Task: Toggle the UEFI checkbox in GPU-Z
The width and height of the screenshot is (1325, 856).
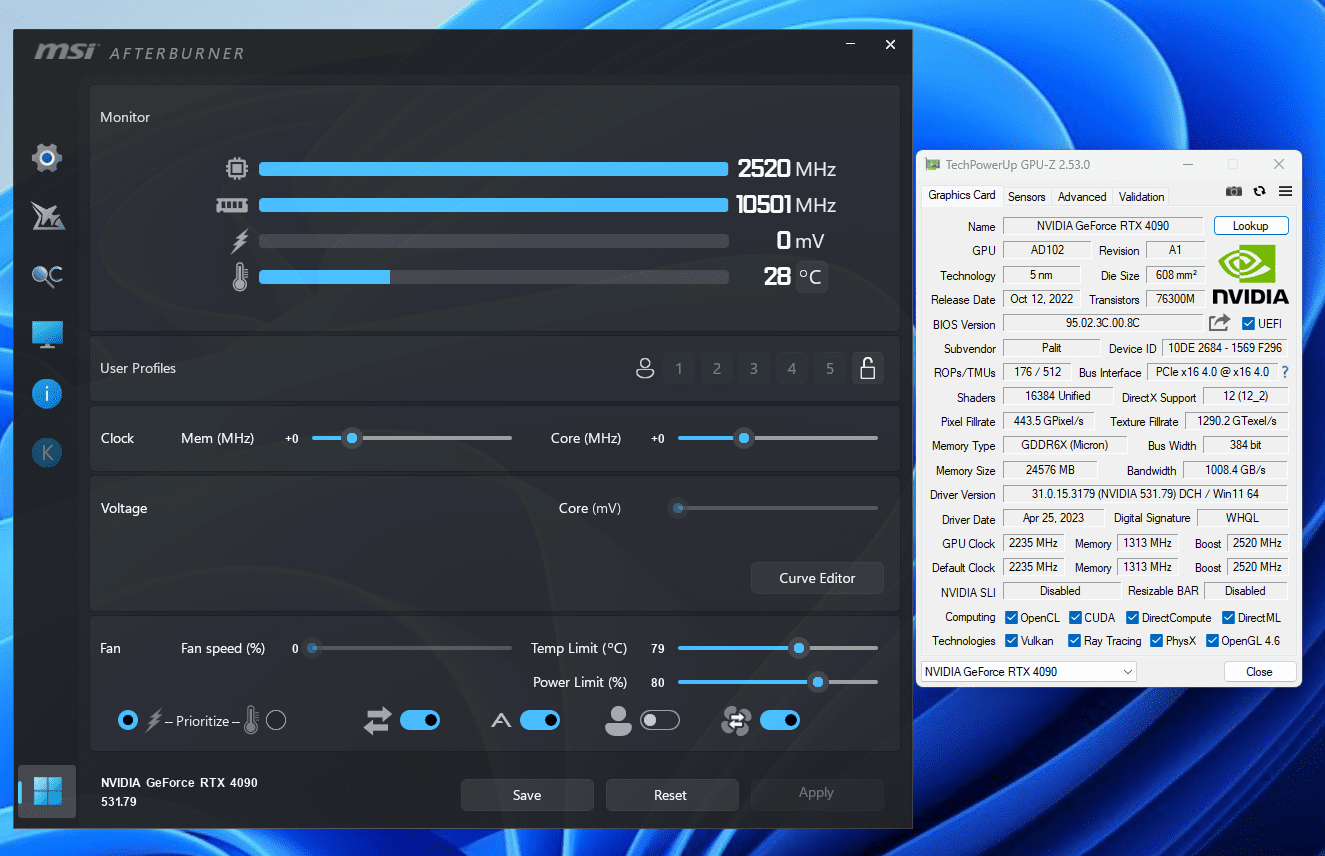Action: (1248, 323)
